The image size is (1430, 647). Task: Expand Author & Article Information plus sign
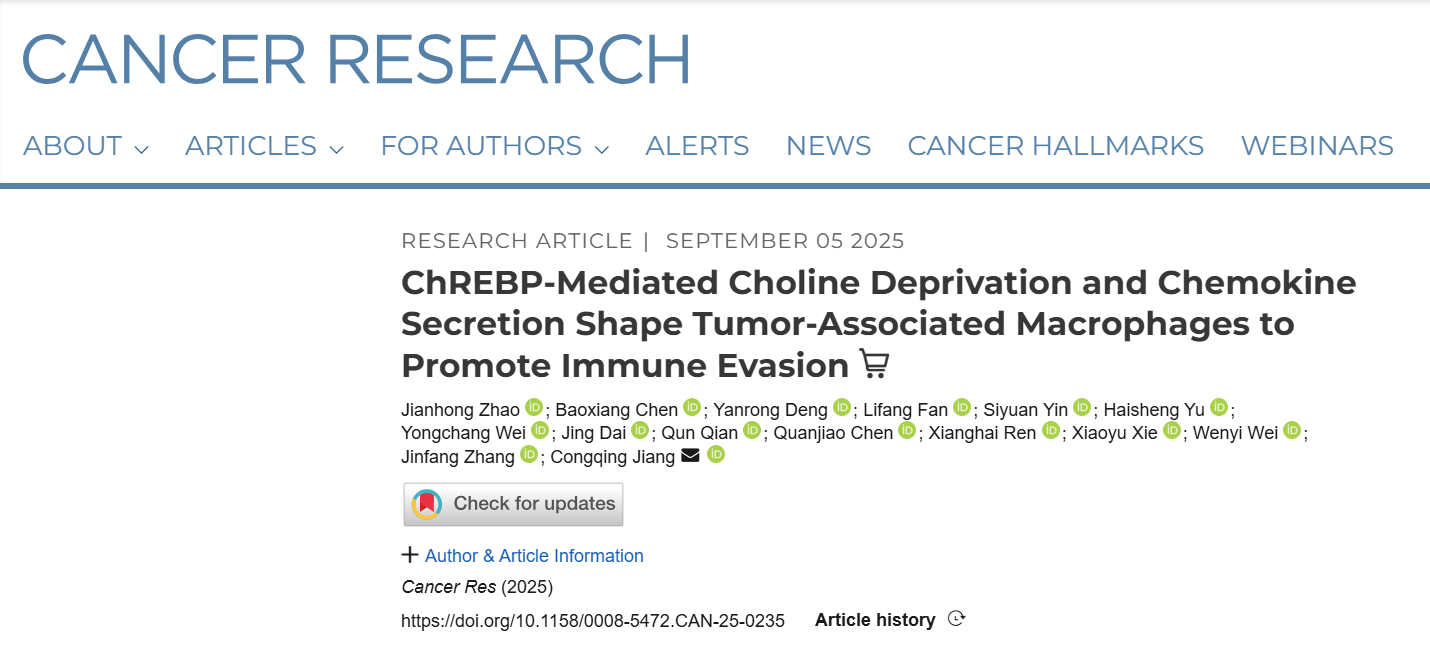(409, 555)
